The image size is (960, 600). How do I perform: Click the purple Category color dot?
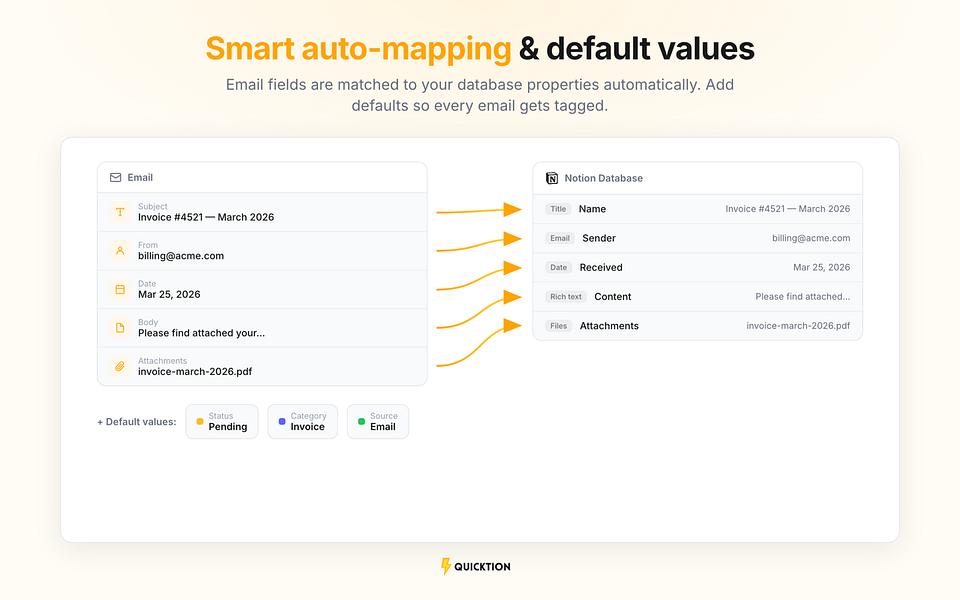[x=282, y=421]
